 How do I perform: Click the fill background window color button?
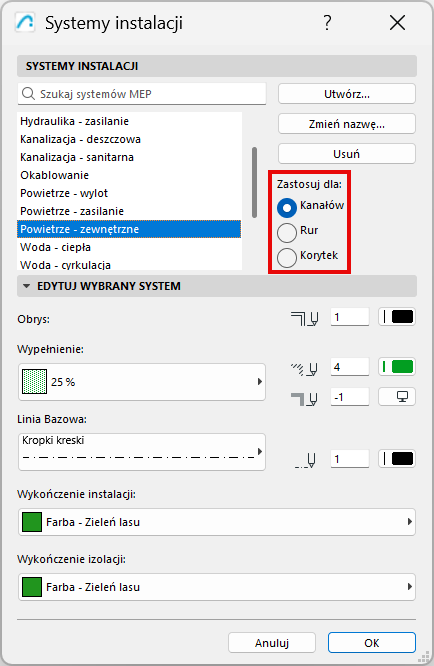point(397,397)
